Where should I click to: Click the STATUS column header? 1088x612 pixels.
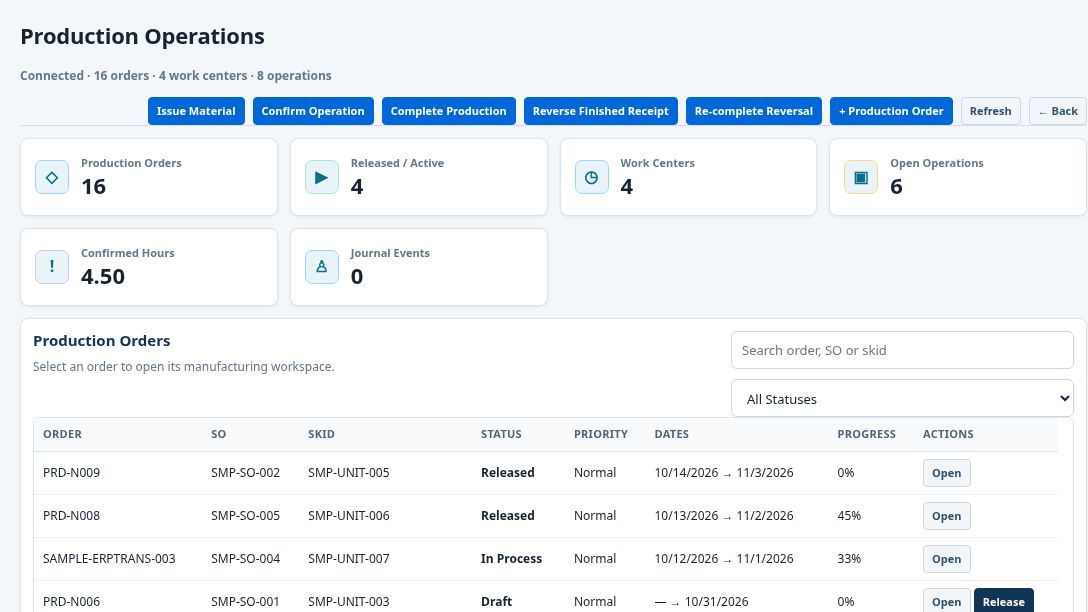click(501, 434)
